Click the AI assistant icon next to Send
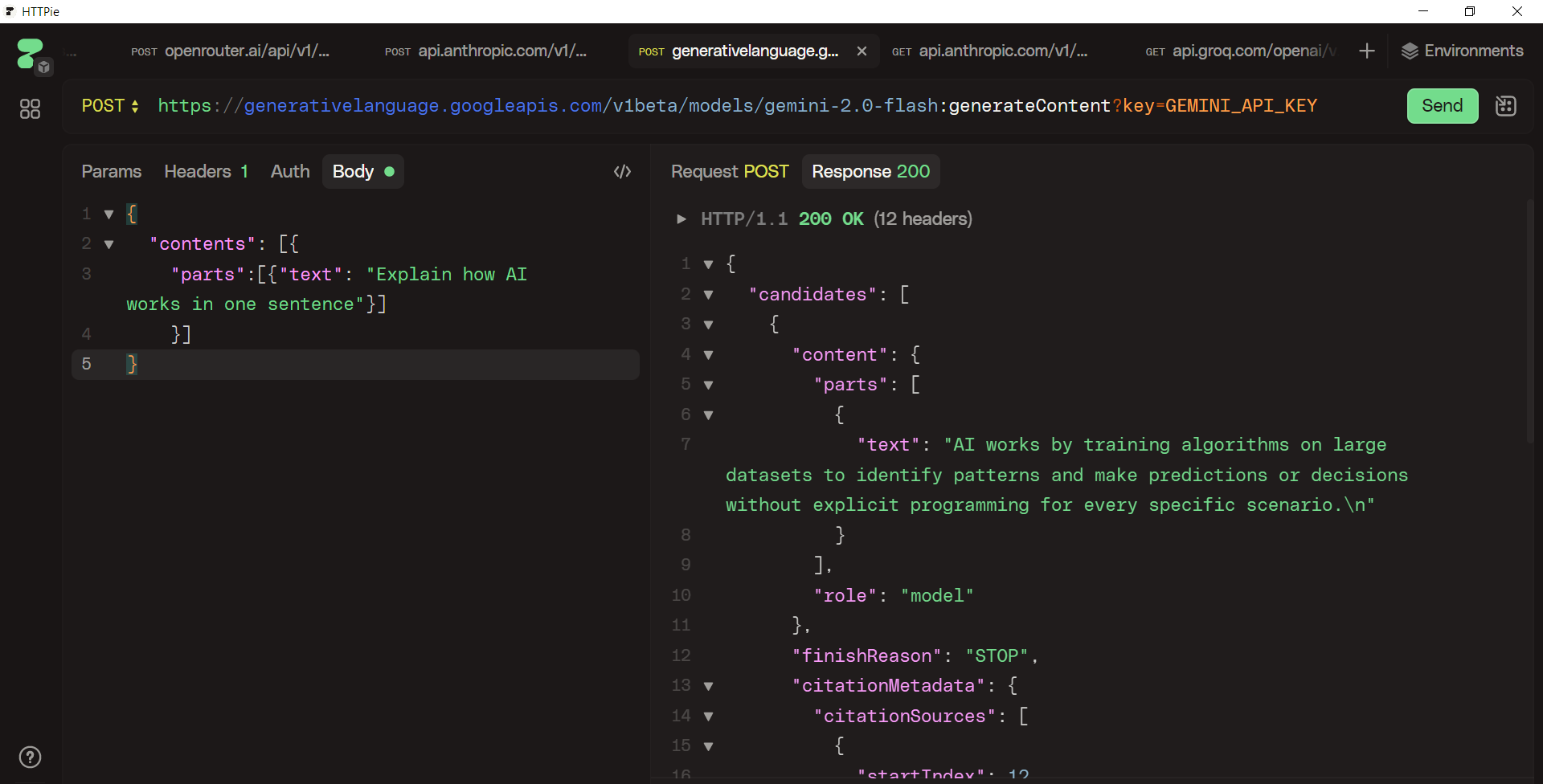The height and width of the screenshot is (784, 1543). 1505,106
